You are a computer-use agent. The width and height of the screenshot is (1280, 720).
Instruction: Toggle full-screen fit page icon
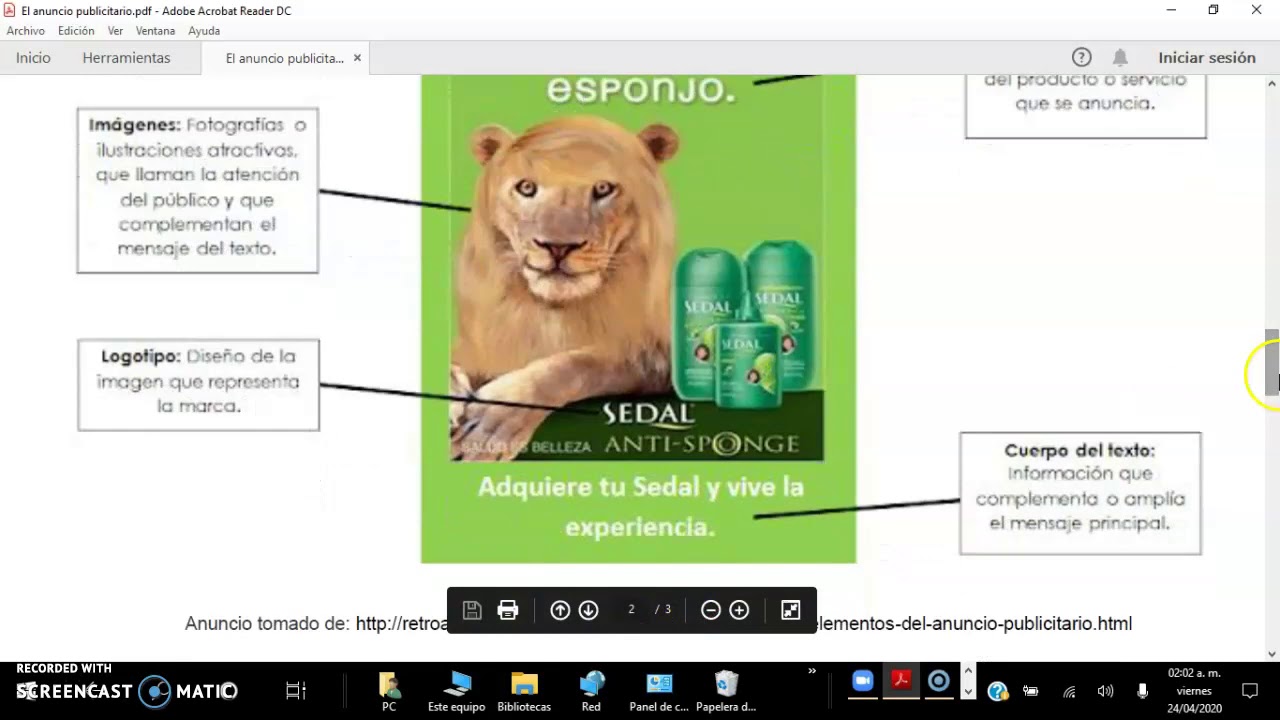(x=791, y=610)
